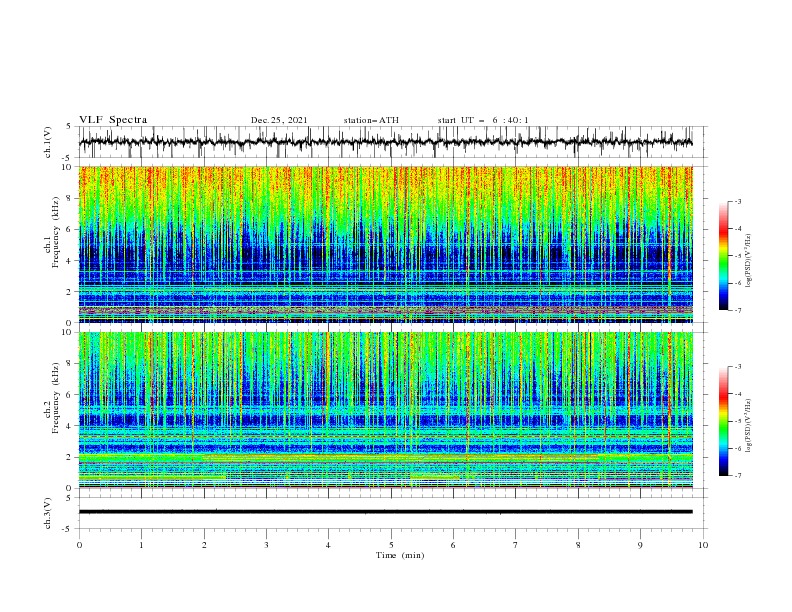The image size is (792, 612).
Task: Click the upper colorbar log(PSD)(V²/Hz) label
Action: pos(749,261)
